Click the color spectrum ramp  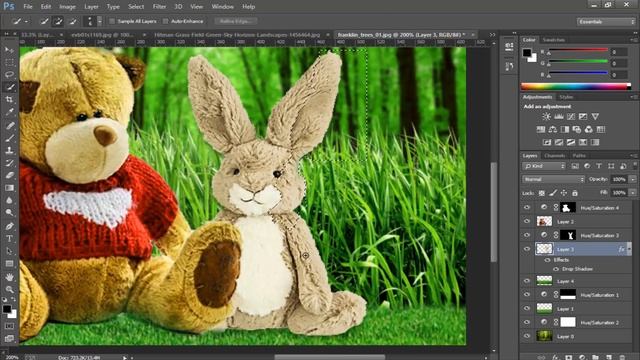(576, 86)
